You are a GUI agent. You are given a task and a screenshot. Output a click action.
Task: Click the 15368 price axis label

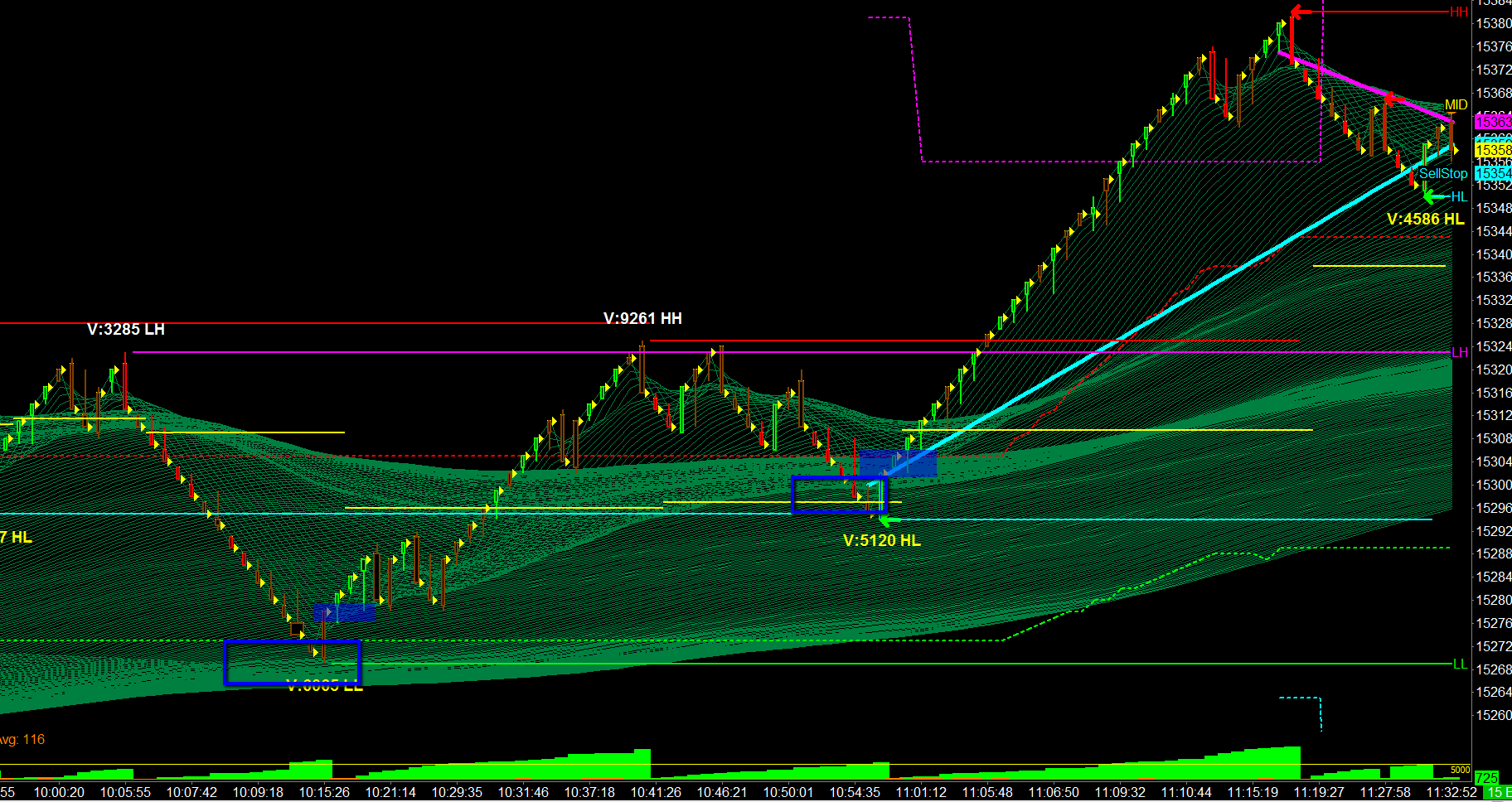[1494, 93]
